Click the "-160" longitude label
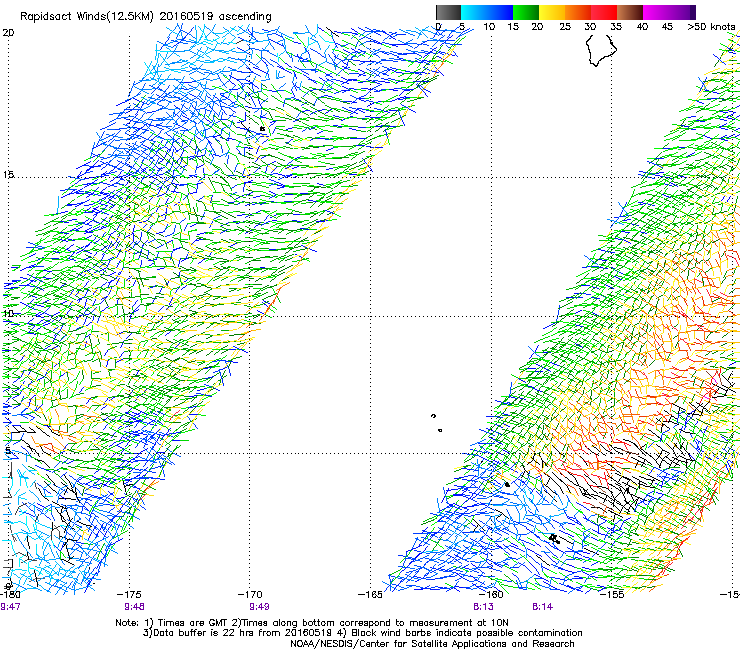Image resolution: width=740 pixels, height=650 pixels. (491, 594)
